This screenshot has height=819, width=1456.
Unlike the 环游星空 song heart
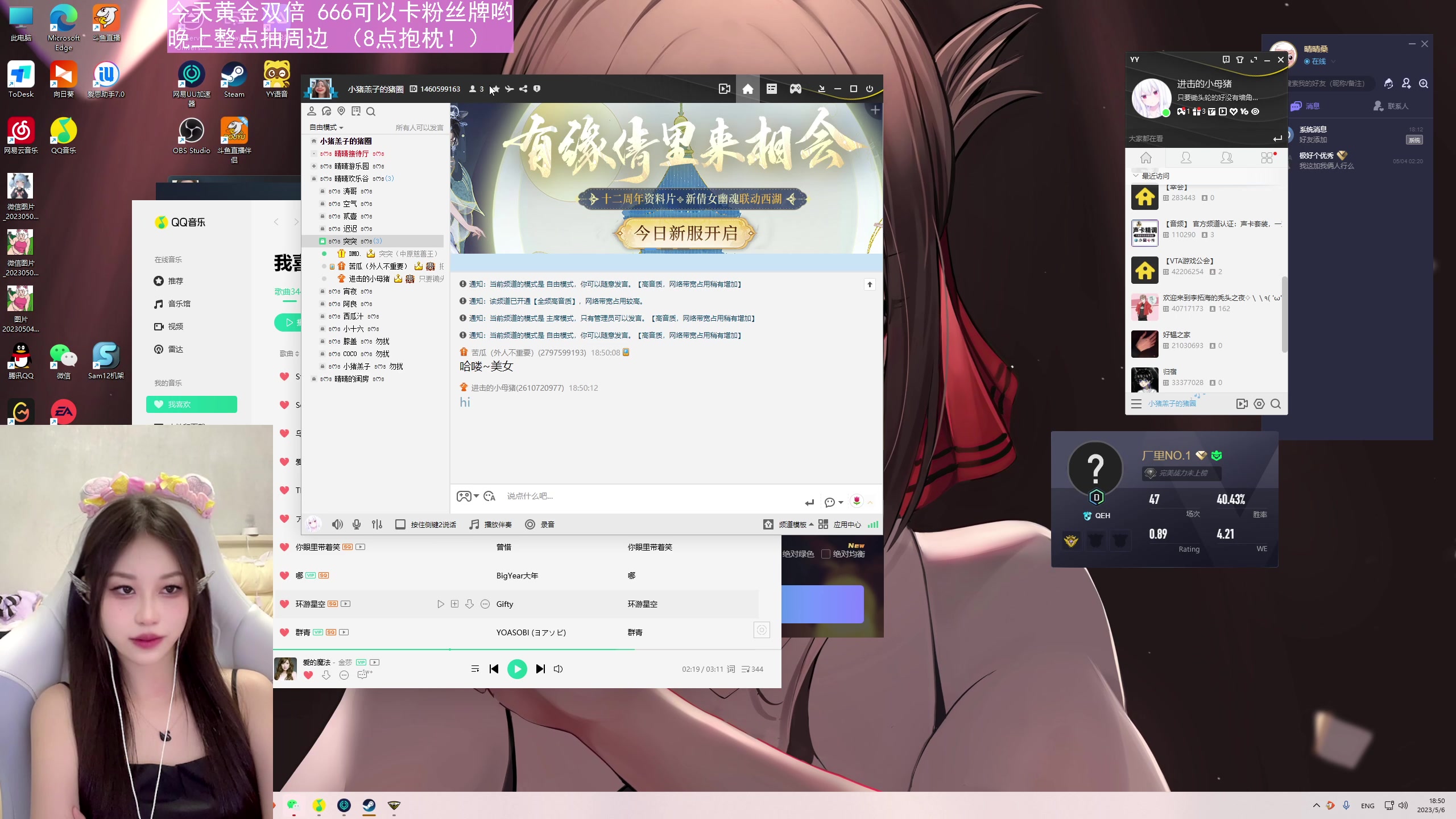tap(284, 604)
